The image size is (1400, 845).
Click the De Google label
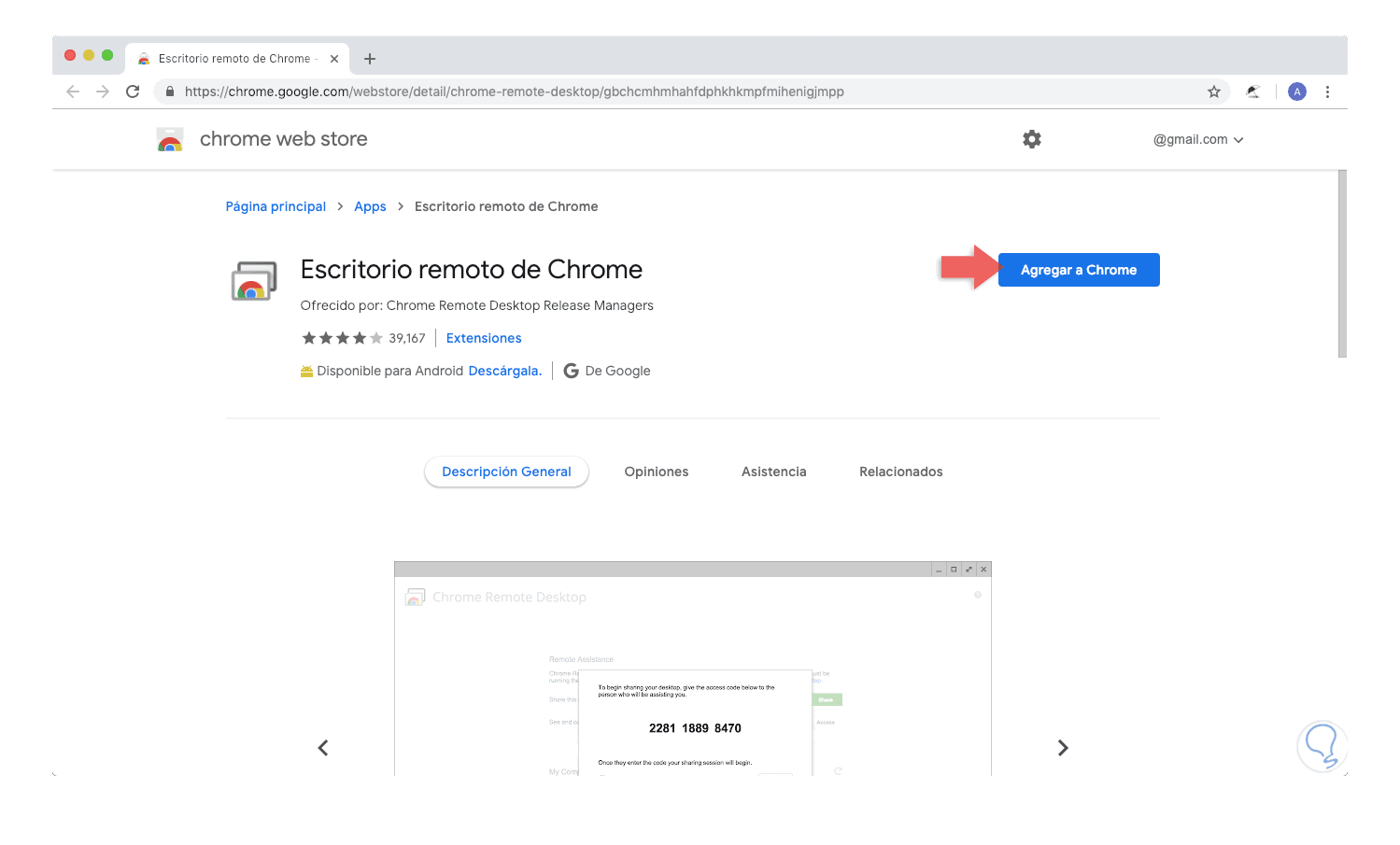tap(618, 371)
